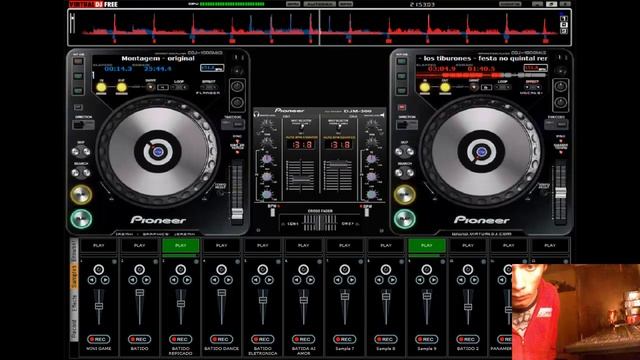
Task: Click previous track button on left deck
Action: coord(76,152)
